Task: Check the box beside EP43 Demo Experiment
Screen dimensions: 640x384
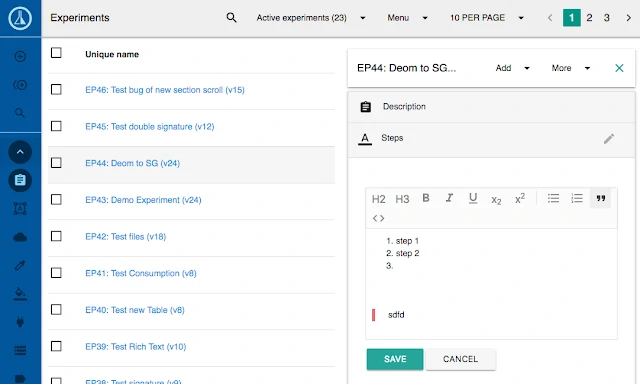Action: pos(56,200)
